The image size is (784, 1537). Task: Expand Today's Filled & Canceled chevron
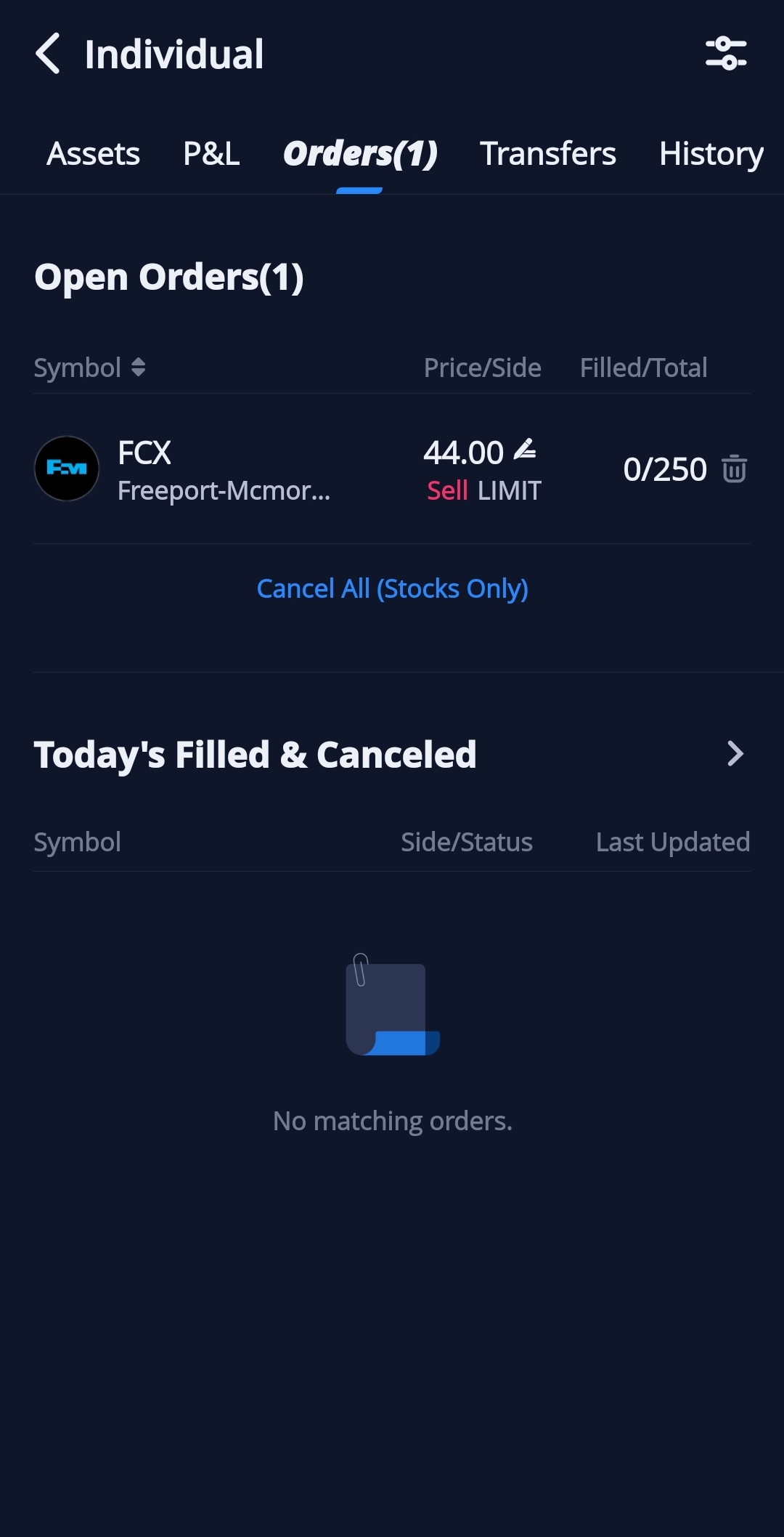735,754
